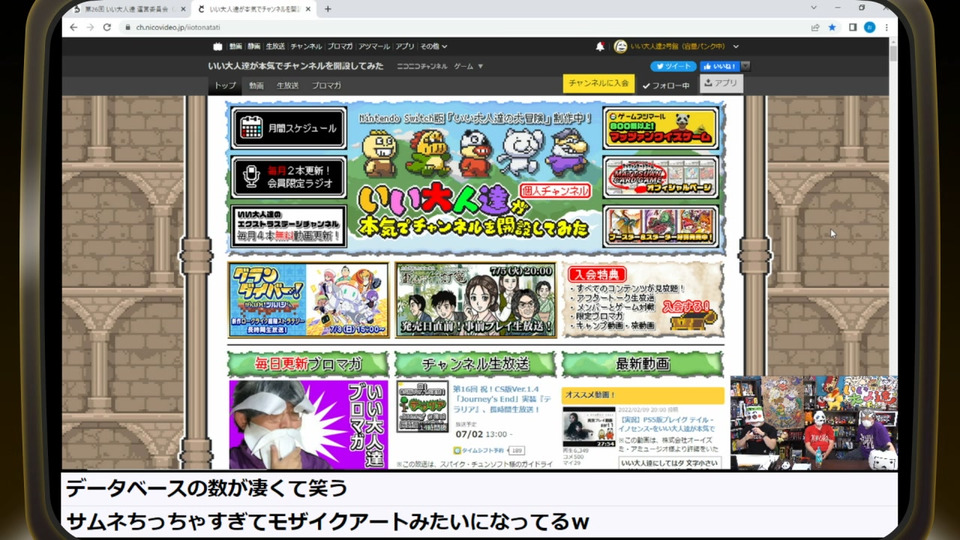Open the card game オフィシャルページ banner
Screen dimensions: 960x540
coord(661,178)
